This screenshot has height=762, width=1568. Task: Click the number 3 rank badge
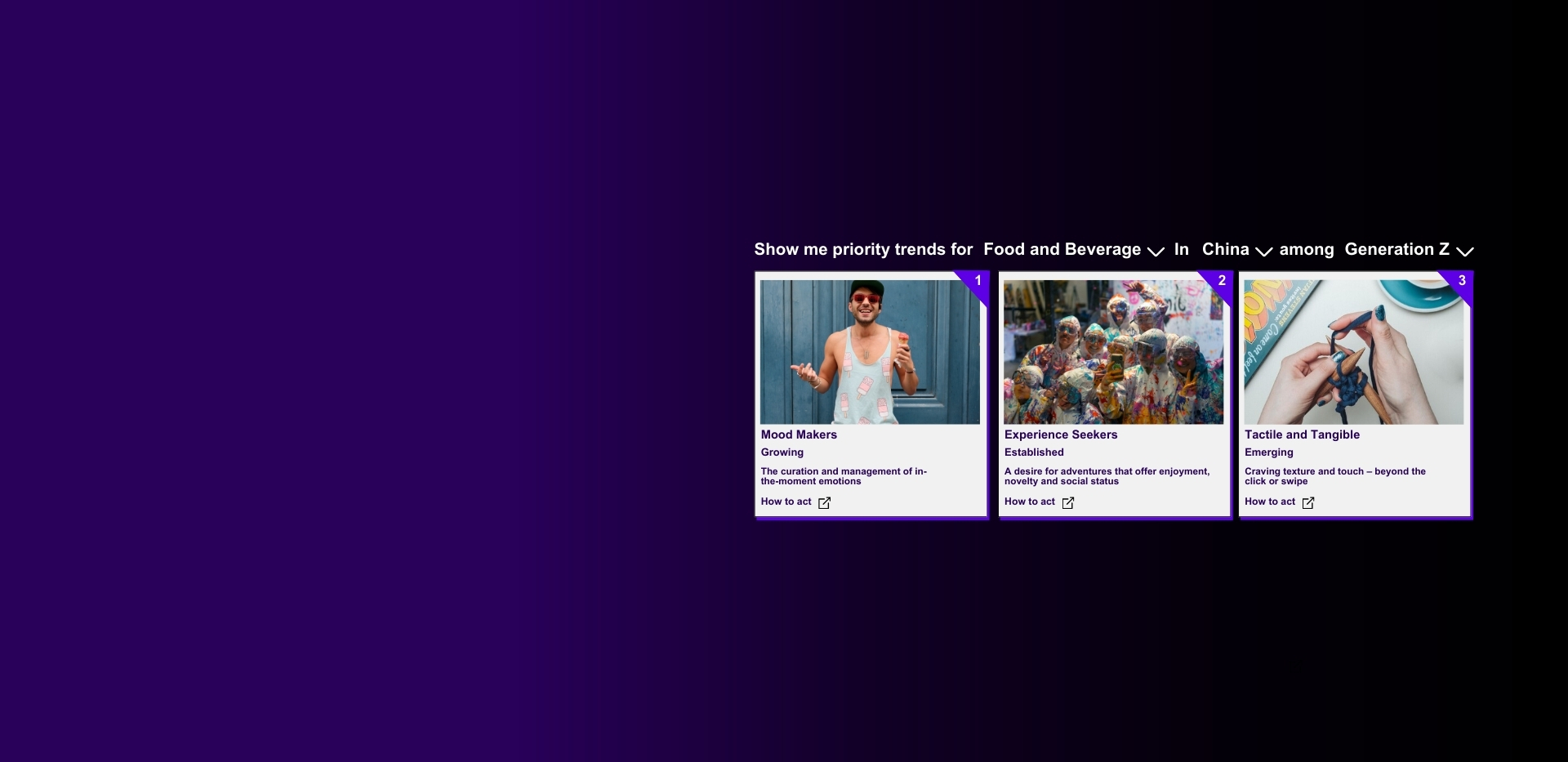coord(1461,281)
